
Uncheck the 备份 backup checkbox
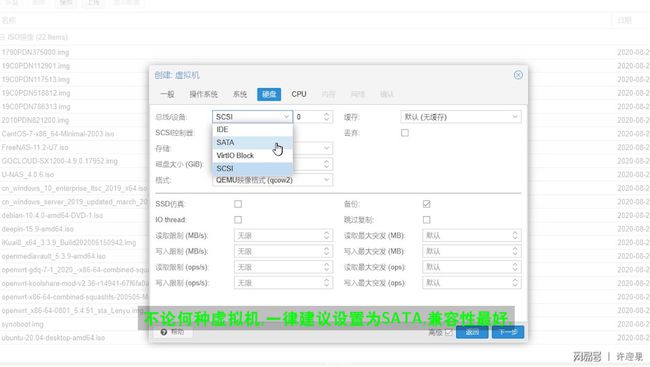pos(427,204)
